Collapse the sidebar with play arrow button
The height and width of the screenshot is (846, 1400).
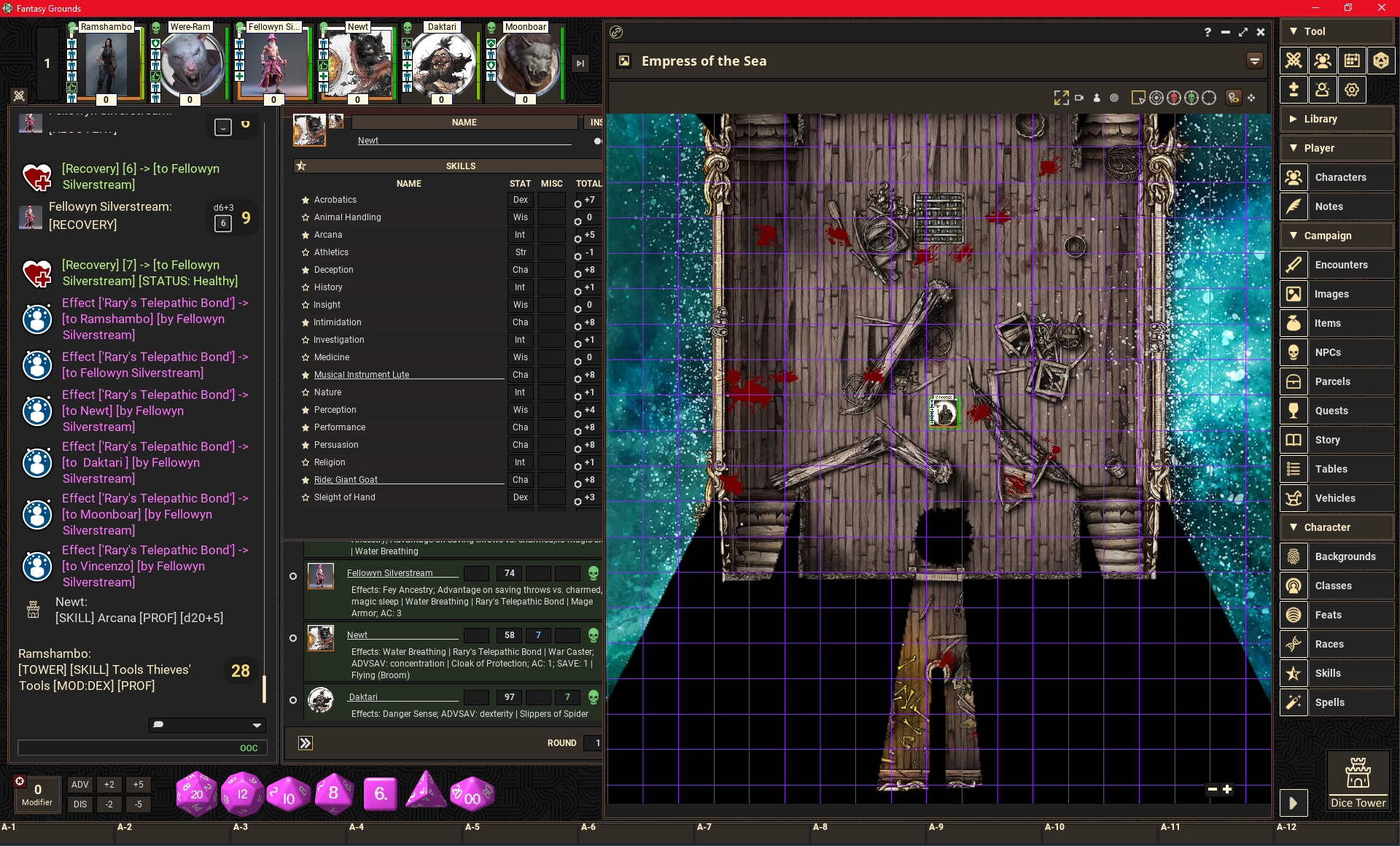(1293, 804)
